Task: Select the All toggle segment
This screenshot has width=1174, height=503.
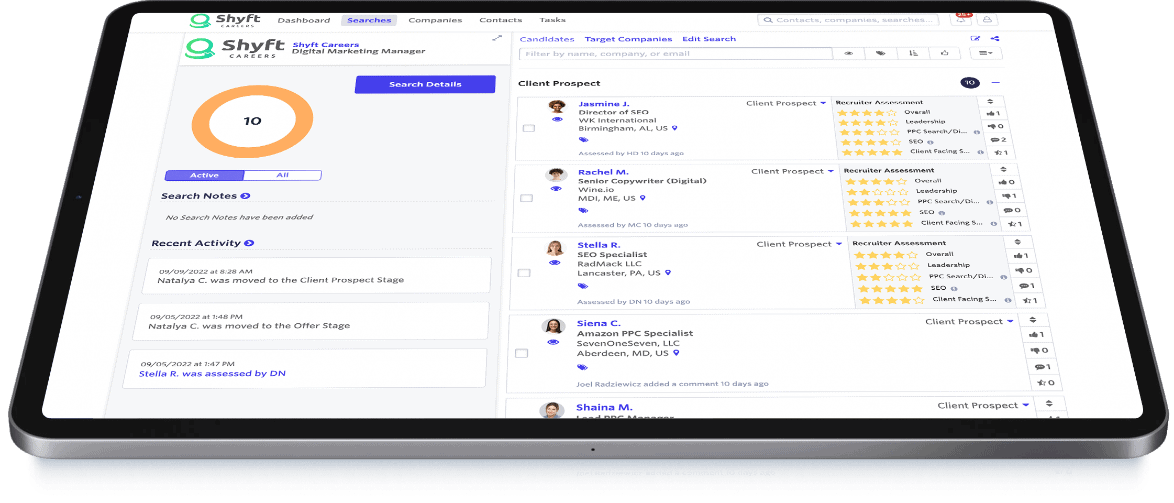Action: coord(282,175)
